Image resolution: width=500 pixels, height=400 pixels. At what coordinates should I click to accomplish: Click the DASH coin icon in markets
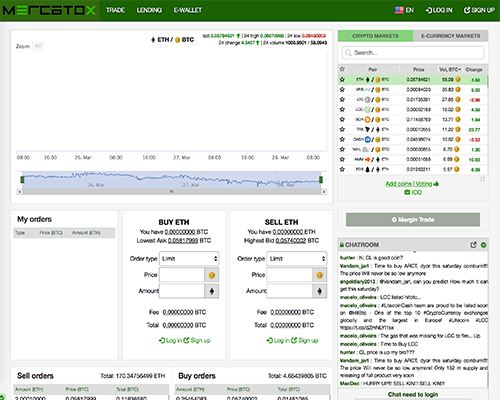pos(367,139)
